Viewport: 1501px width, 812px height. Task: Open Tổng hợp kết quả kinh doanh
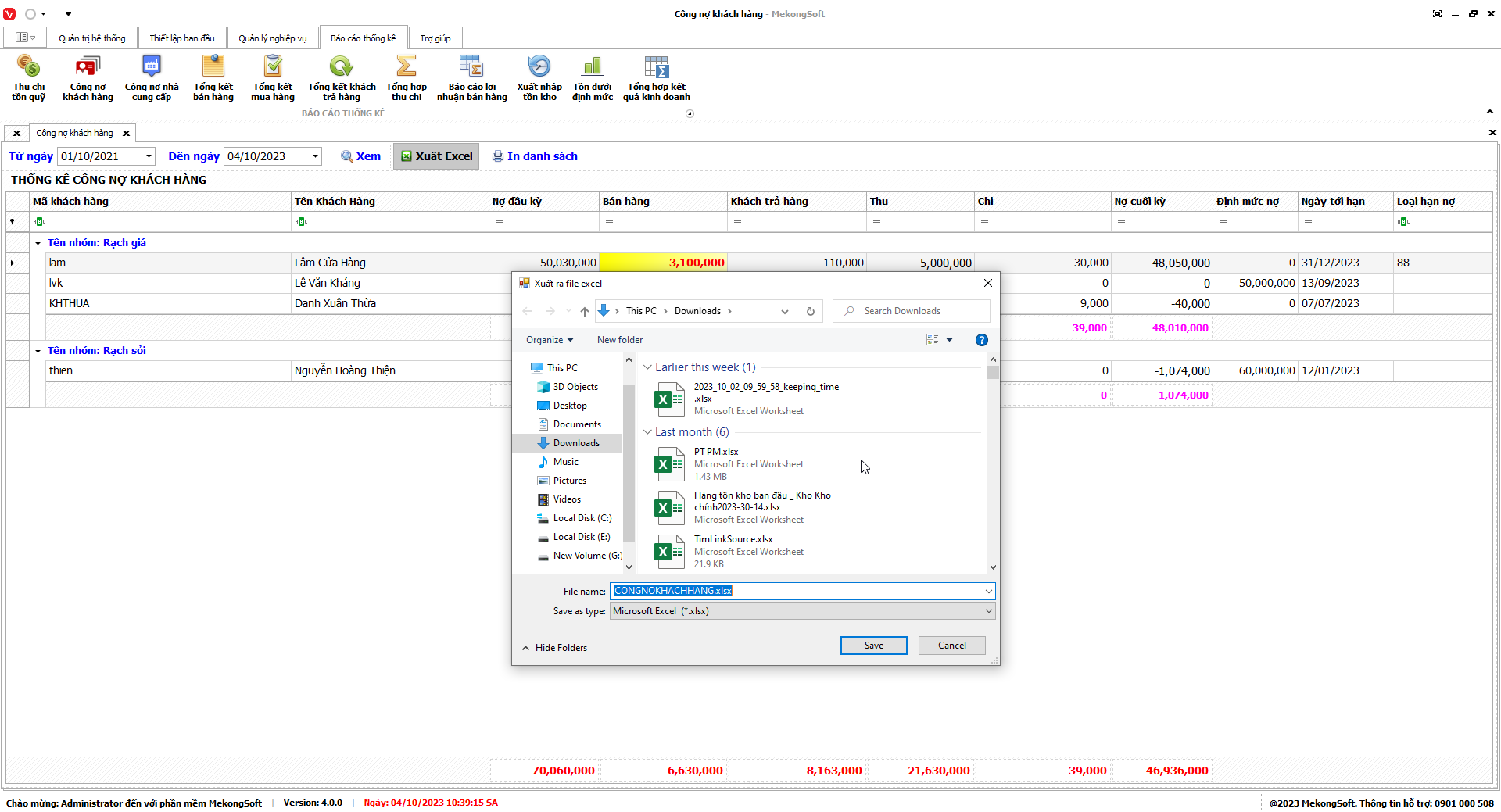click(x=656, y=77)
